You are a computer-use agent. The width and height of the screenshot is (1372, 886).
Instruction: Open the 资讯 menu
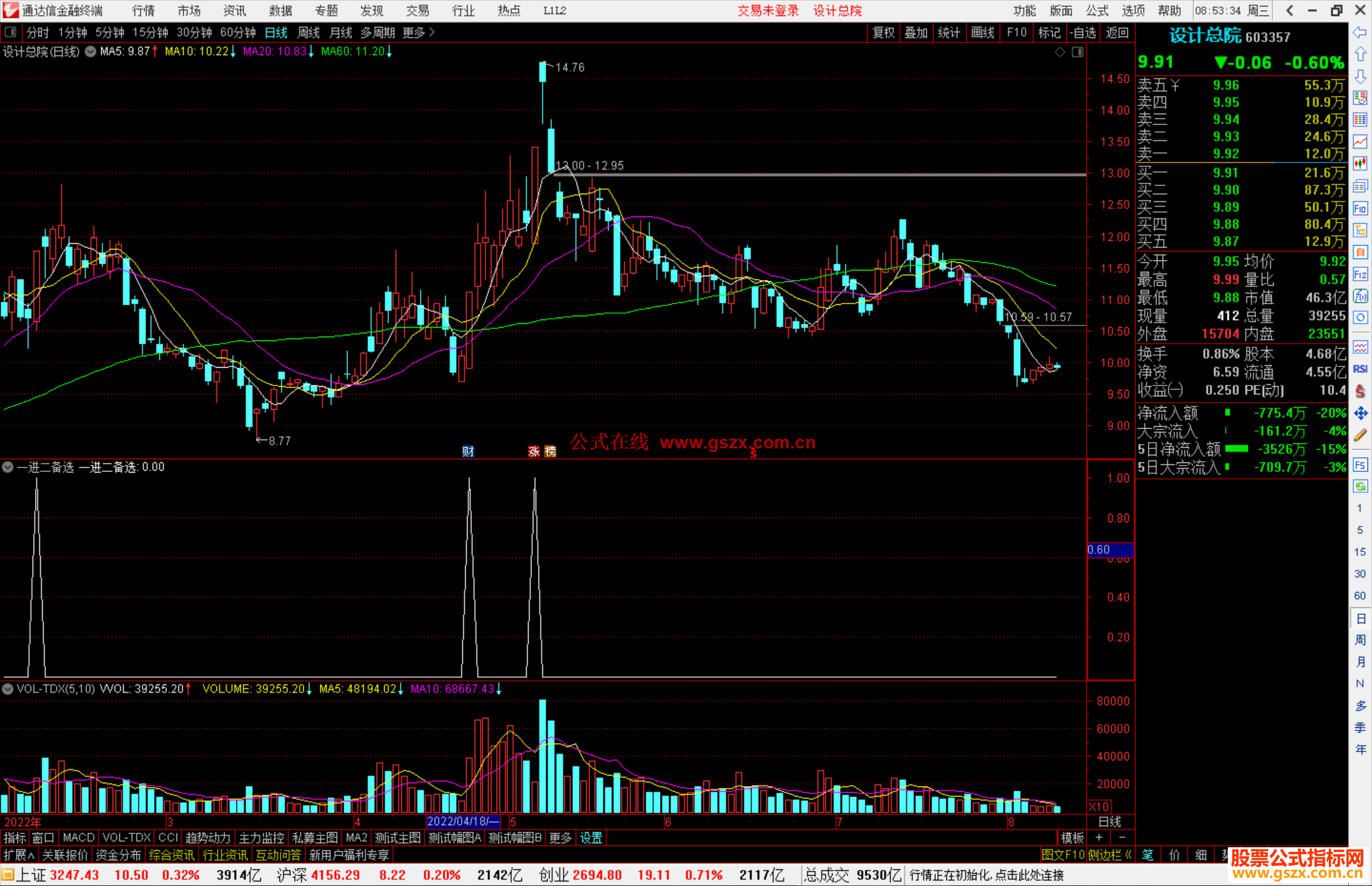pos(234,11)
